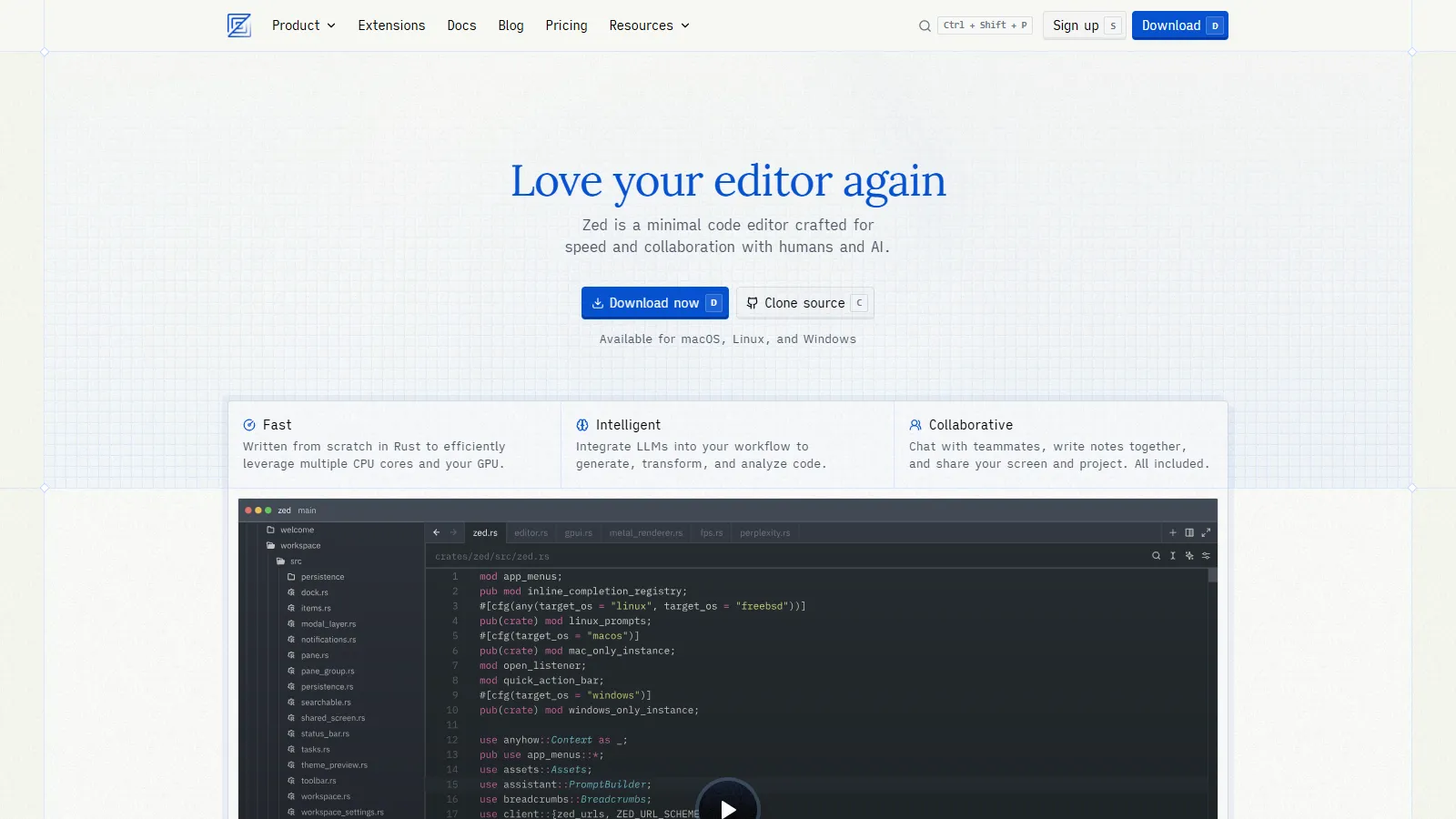This screenshot has width=1456, height=819.
Task: Click the clock icon next to the Fast heading
Action: (249, 424)
